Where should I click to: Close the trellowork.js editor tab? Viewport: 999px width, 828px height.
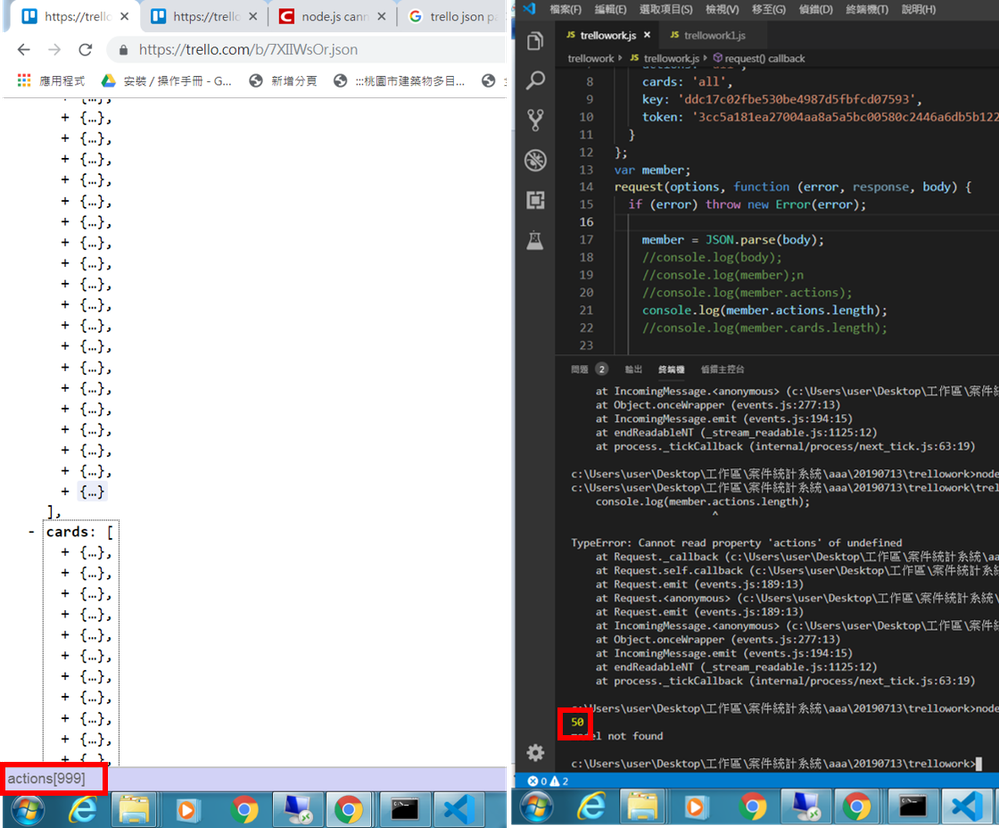[647, 35]
